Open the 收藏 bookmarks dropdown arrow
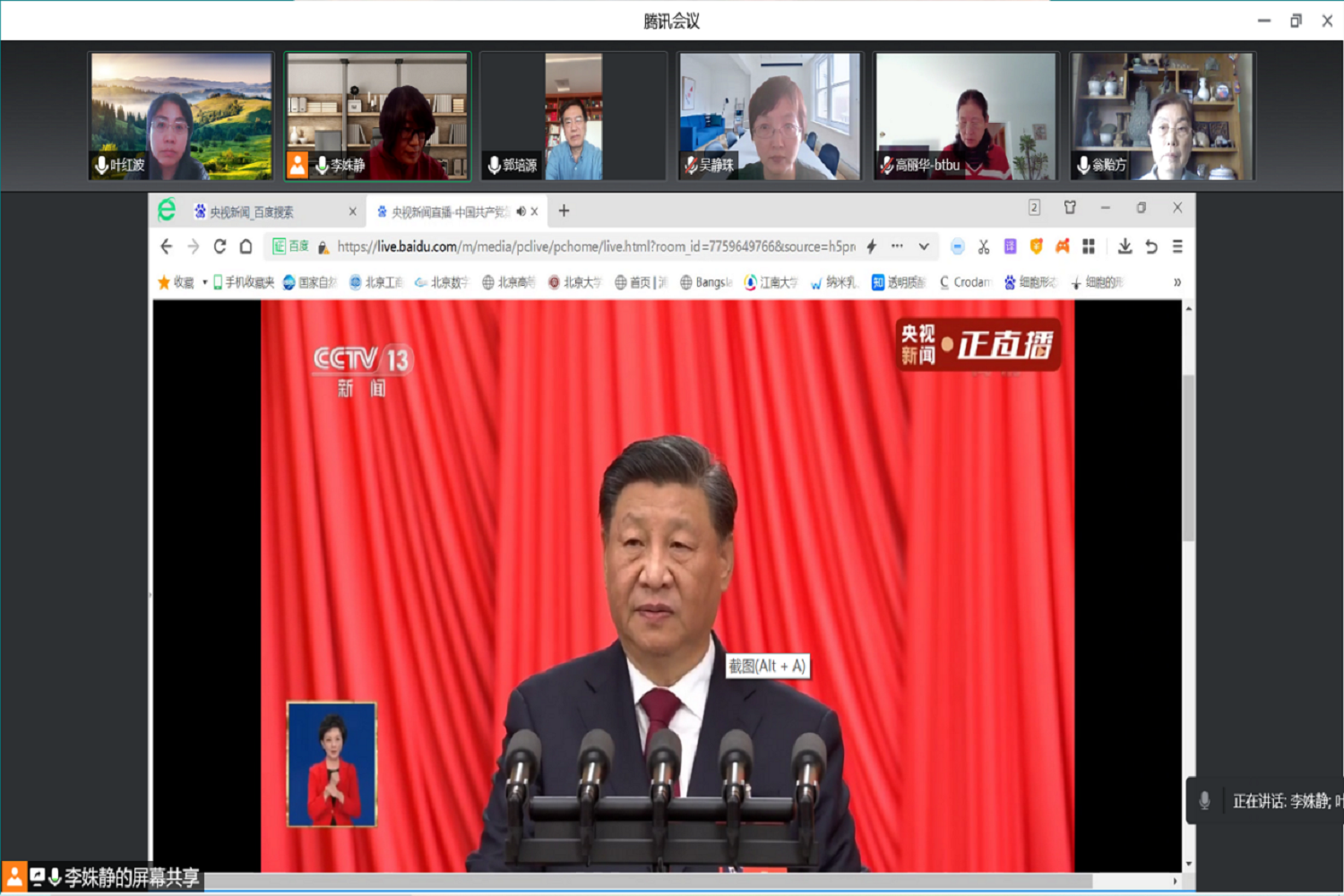Image resolution: width=1344 pixels, height=896 pixels. (204, 282)
